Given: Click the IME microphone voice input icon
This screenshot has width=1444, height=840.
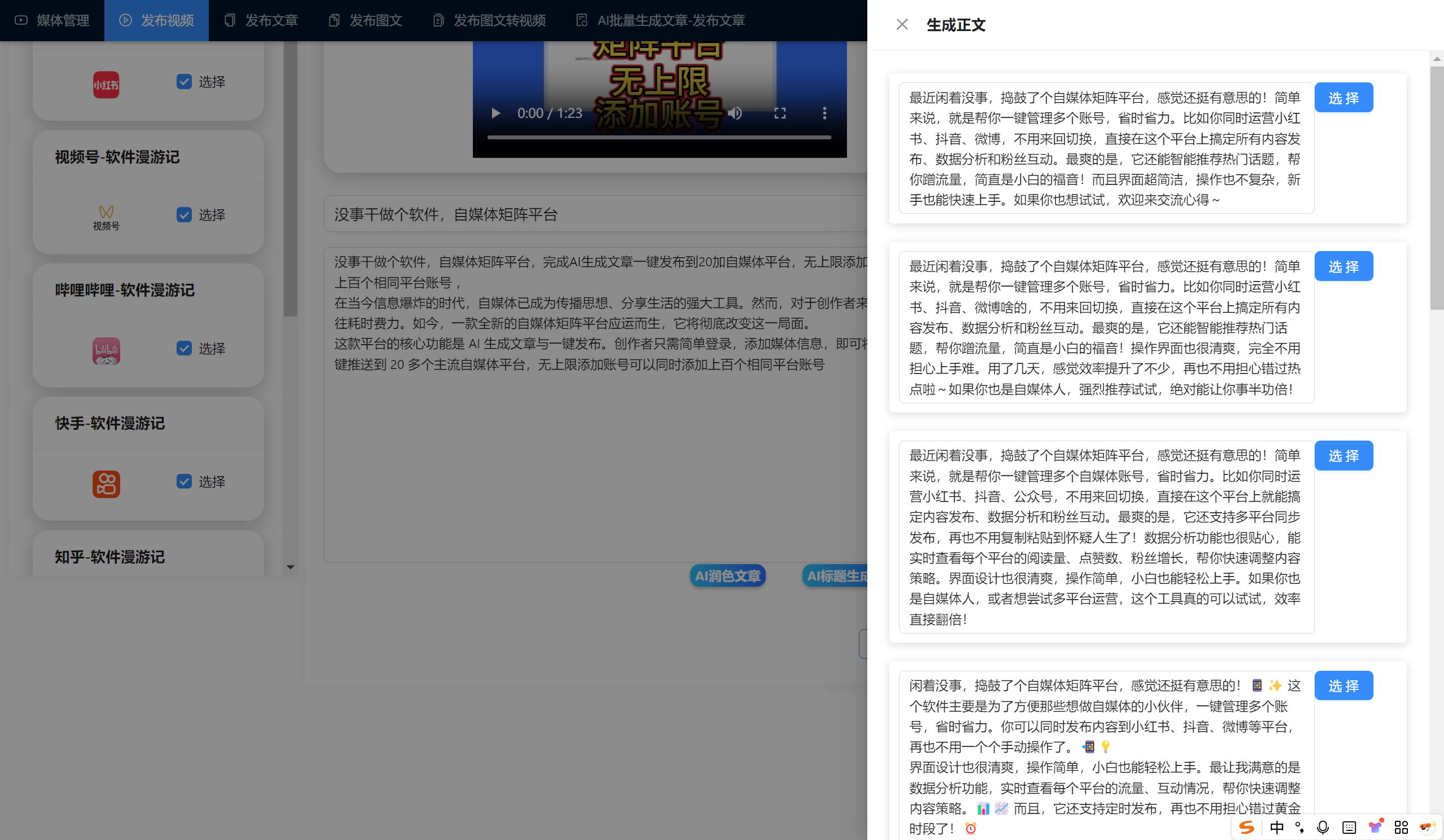Looking at the screenshot, I should point(1323,827).
